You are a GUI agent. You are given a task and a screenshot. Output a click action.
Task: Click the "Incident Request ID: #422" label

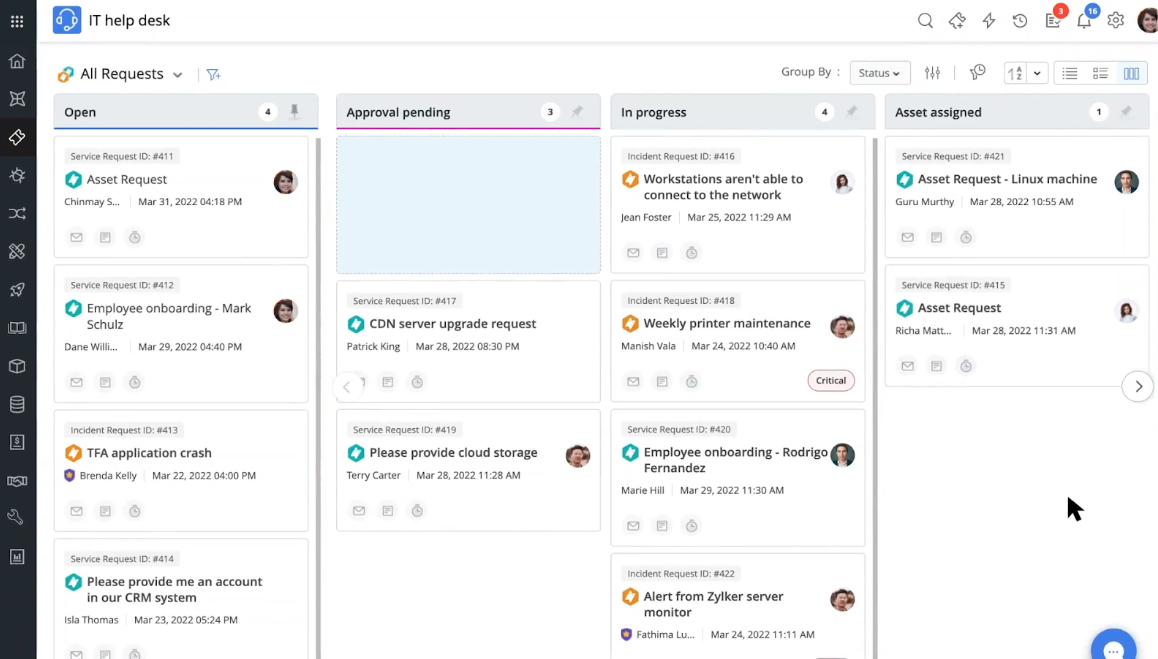point(681,573)
